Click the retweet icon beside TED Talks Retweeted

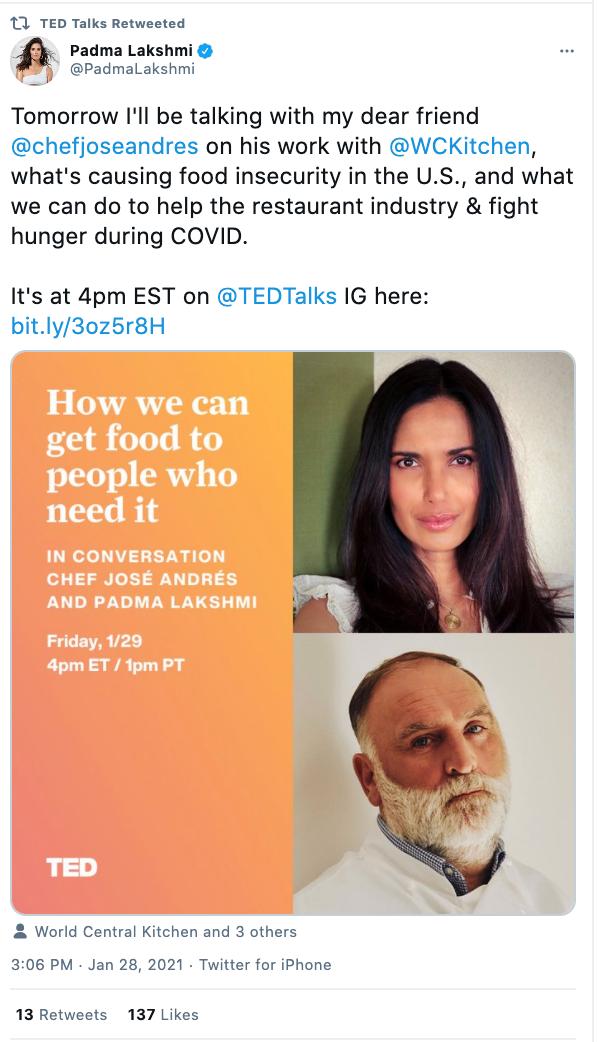point(19,23)
